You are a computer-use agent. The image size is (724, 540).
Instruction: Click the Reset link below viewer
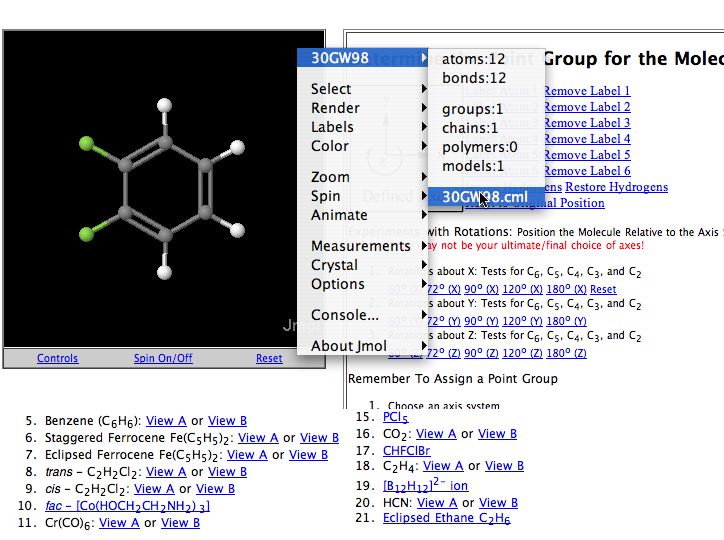(x=269, y=358)
